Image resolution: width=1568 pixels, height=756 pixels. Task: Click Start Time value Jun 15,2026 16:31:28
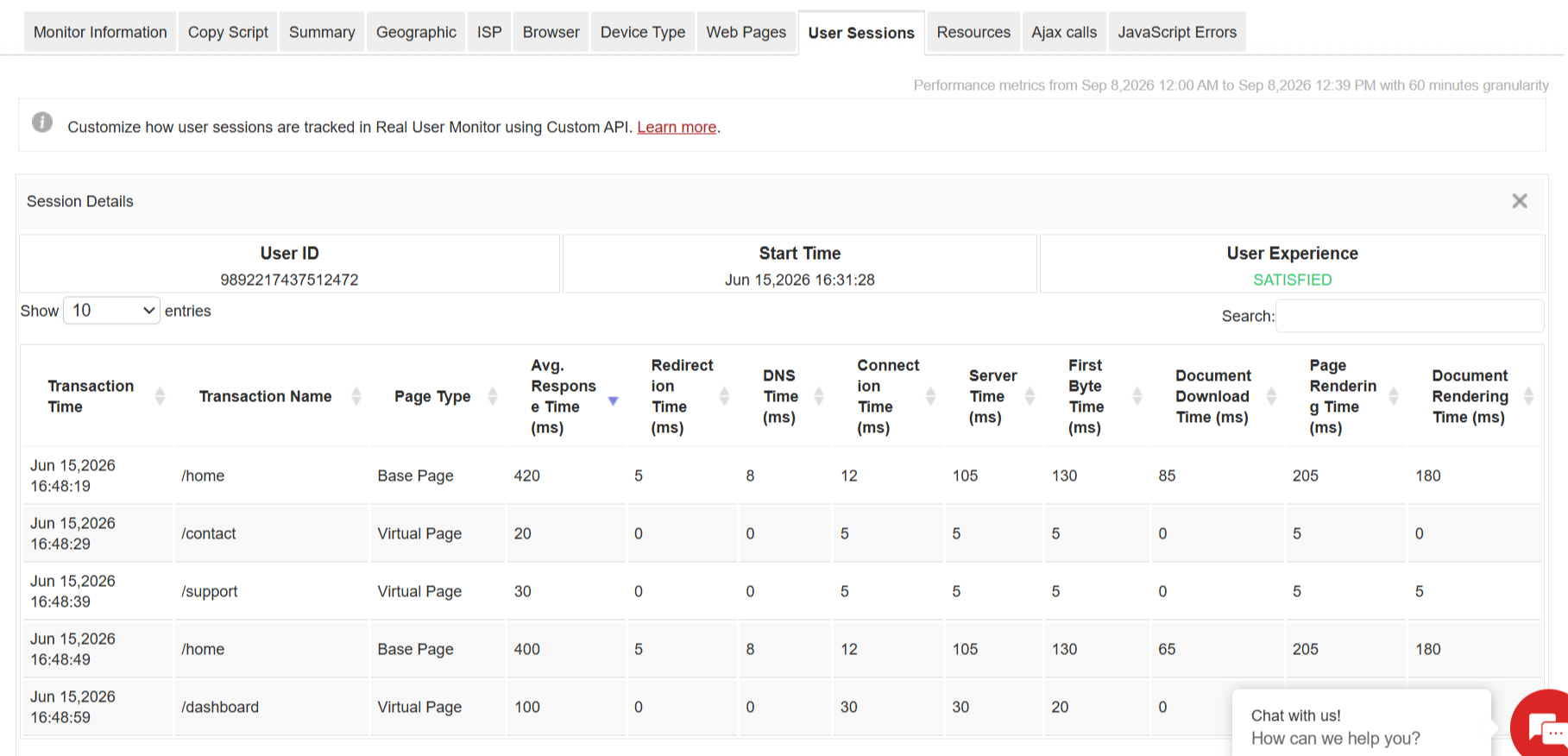(x=800, y=280)
